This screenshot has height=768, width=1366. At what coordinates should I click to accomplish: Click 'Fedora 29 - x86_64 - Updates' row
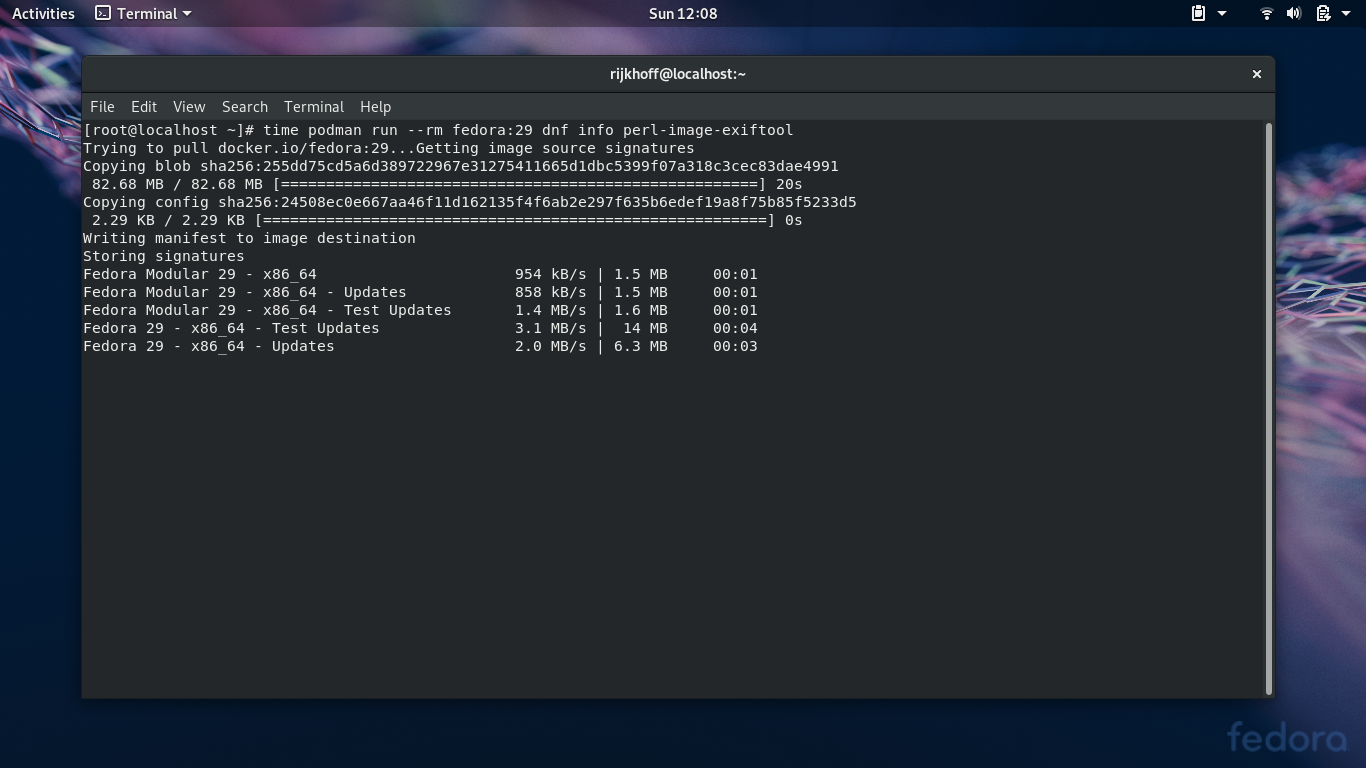420,346
